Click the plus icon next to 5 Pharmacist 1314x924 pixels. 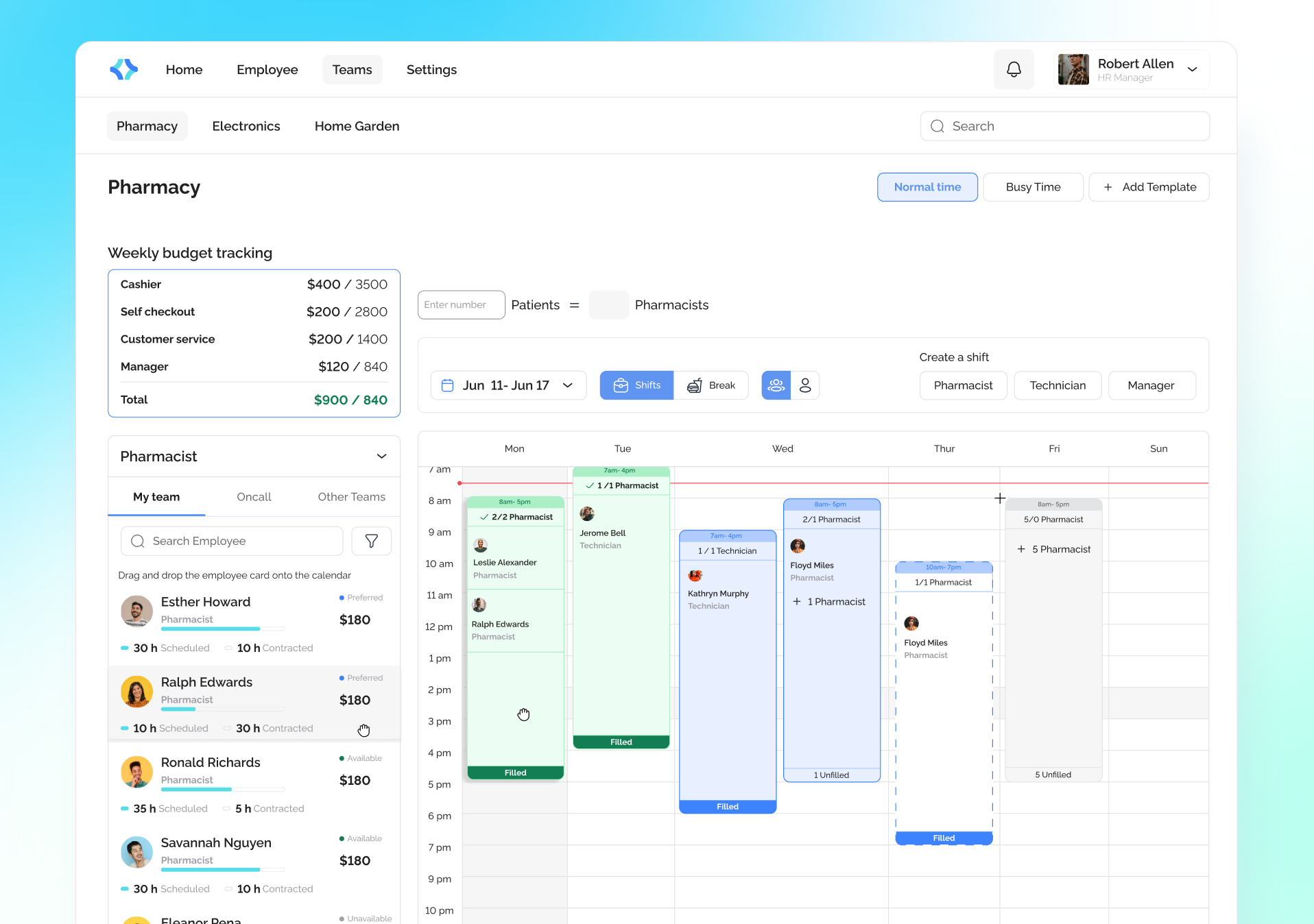coord(1021,549)
